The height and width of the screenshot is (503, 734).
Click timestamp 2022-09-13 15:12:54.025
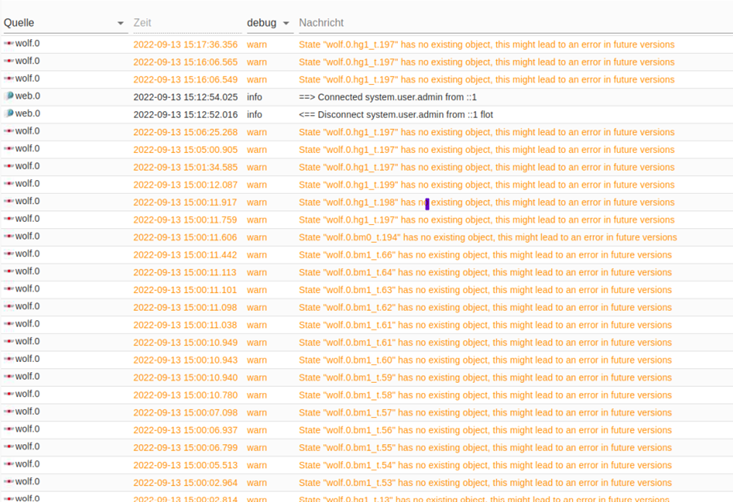click(185, 97)
